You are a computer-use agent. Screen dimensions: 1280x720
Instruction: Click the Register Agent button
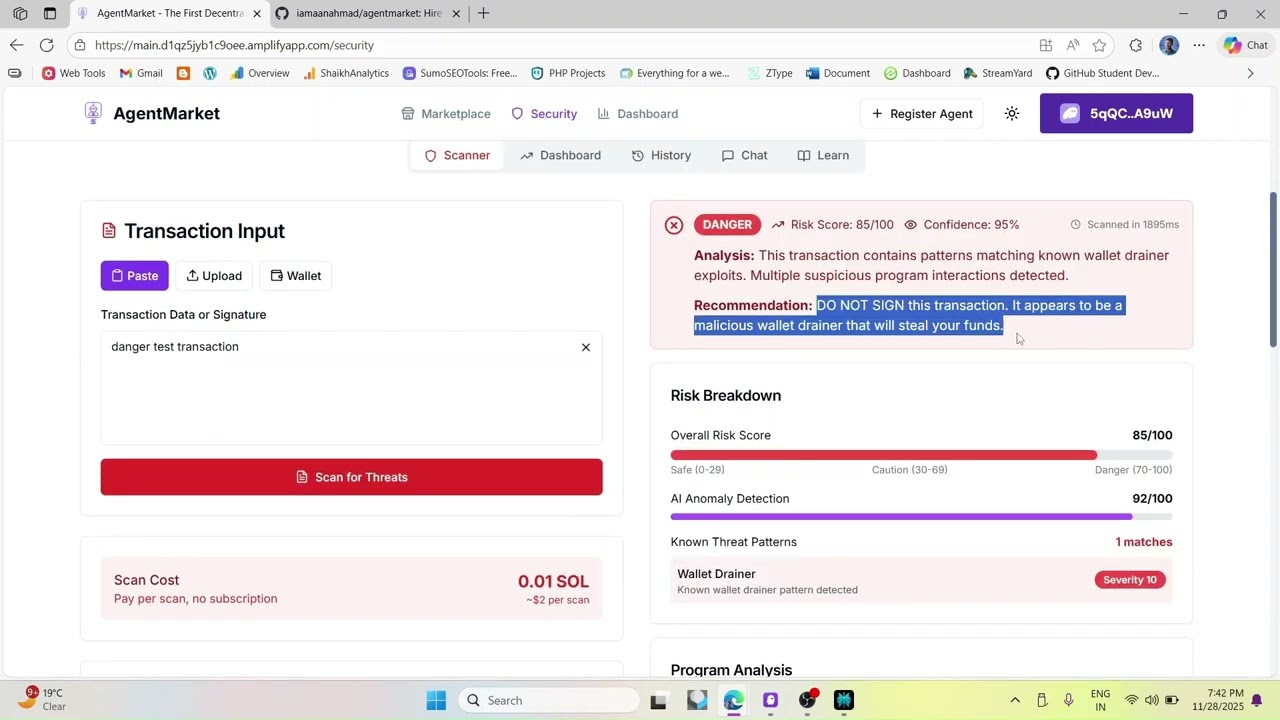921,114
